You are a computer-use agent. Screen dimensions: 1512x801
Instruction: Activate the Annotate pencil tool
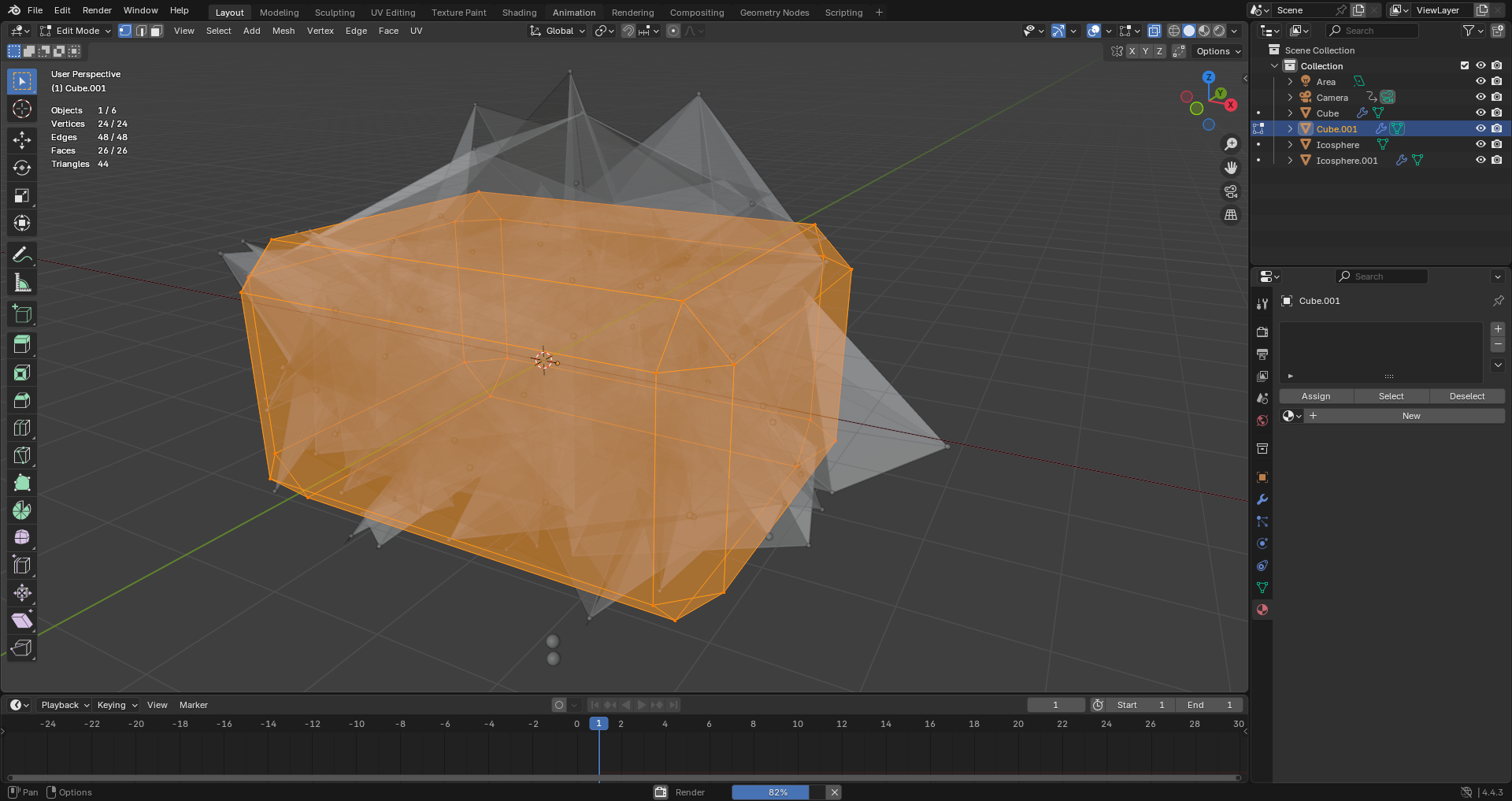click(x=22, y=254)
